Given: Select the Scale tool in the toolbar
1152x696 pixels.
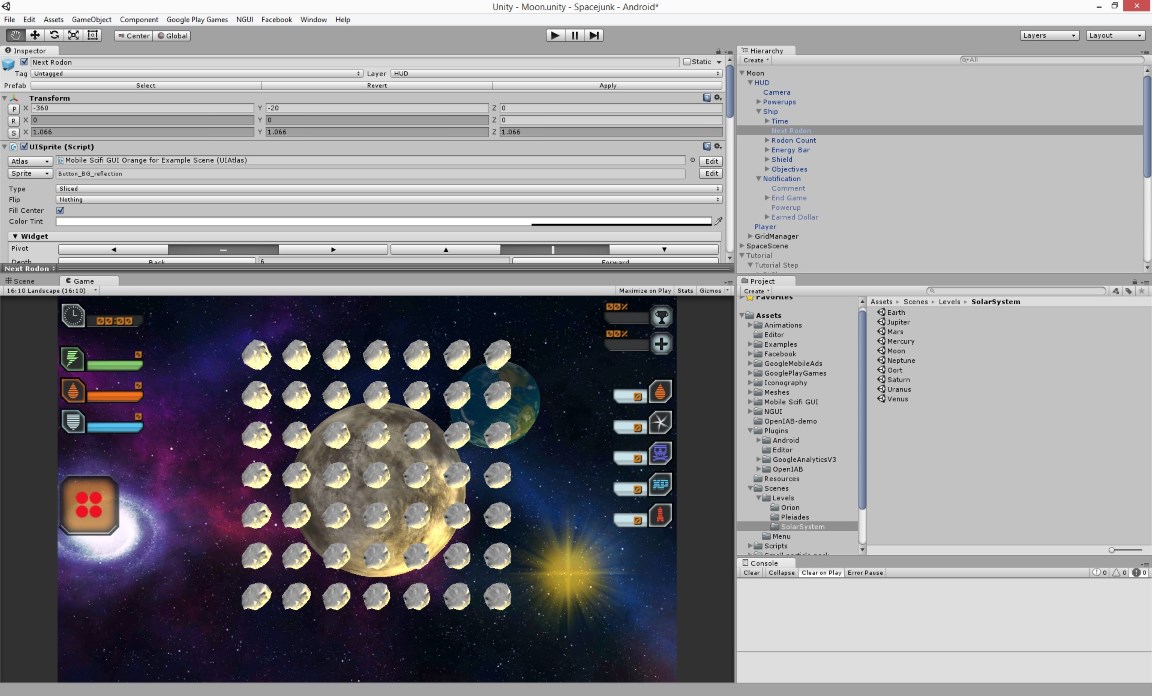Looking at the screenshot, I should (73, 35).
